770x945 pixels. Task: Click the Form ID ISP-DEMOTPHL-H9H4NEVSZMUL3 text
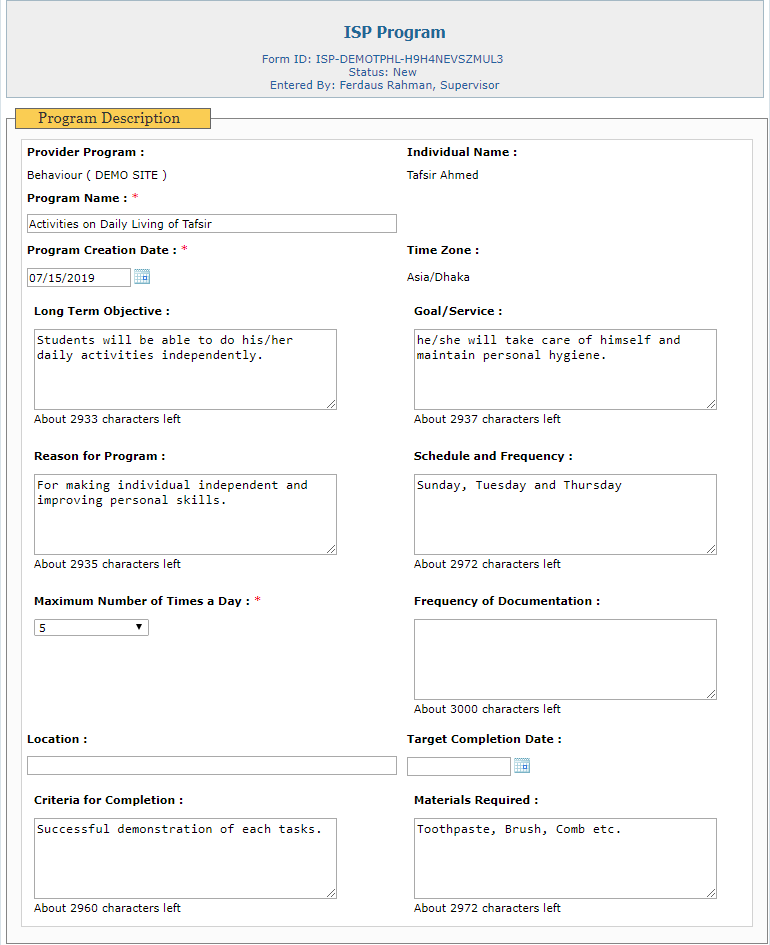[383, 59]
